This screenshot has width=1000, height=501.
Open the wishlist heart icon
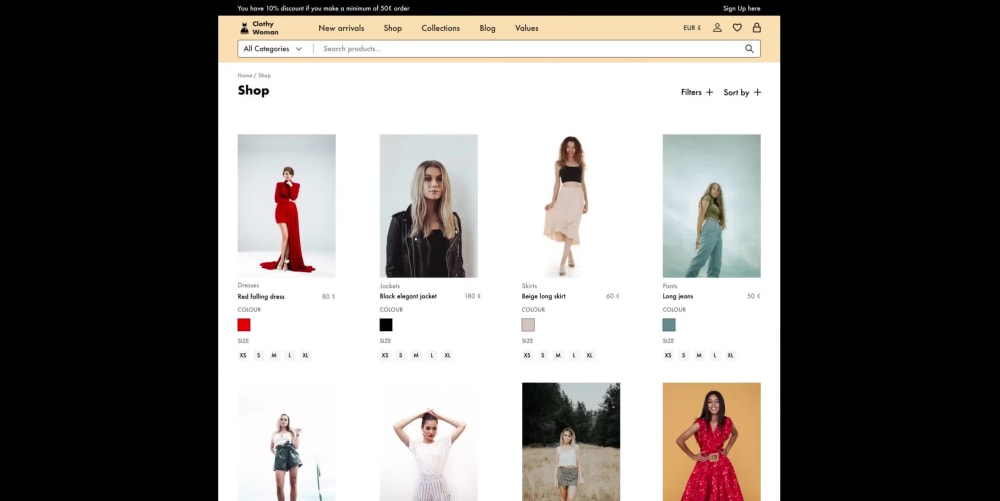click(737, 28)
